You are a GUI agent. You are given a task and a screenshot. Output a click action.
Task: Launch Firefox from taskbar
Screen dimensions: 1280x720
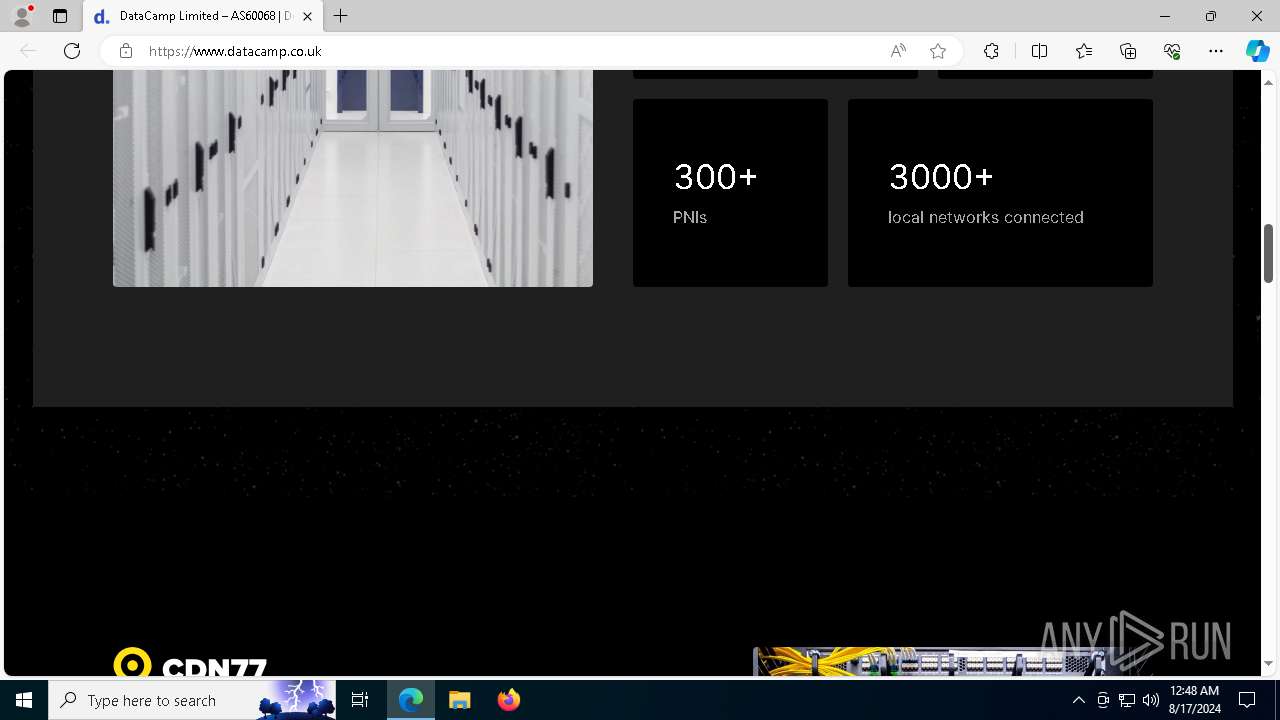pos(508,700)
